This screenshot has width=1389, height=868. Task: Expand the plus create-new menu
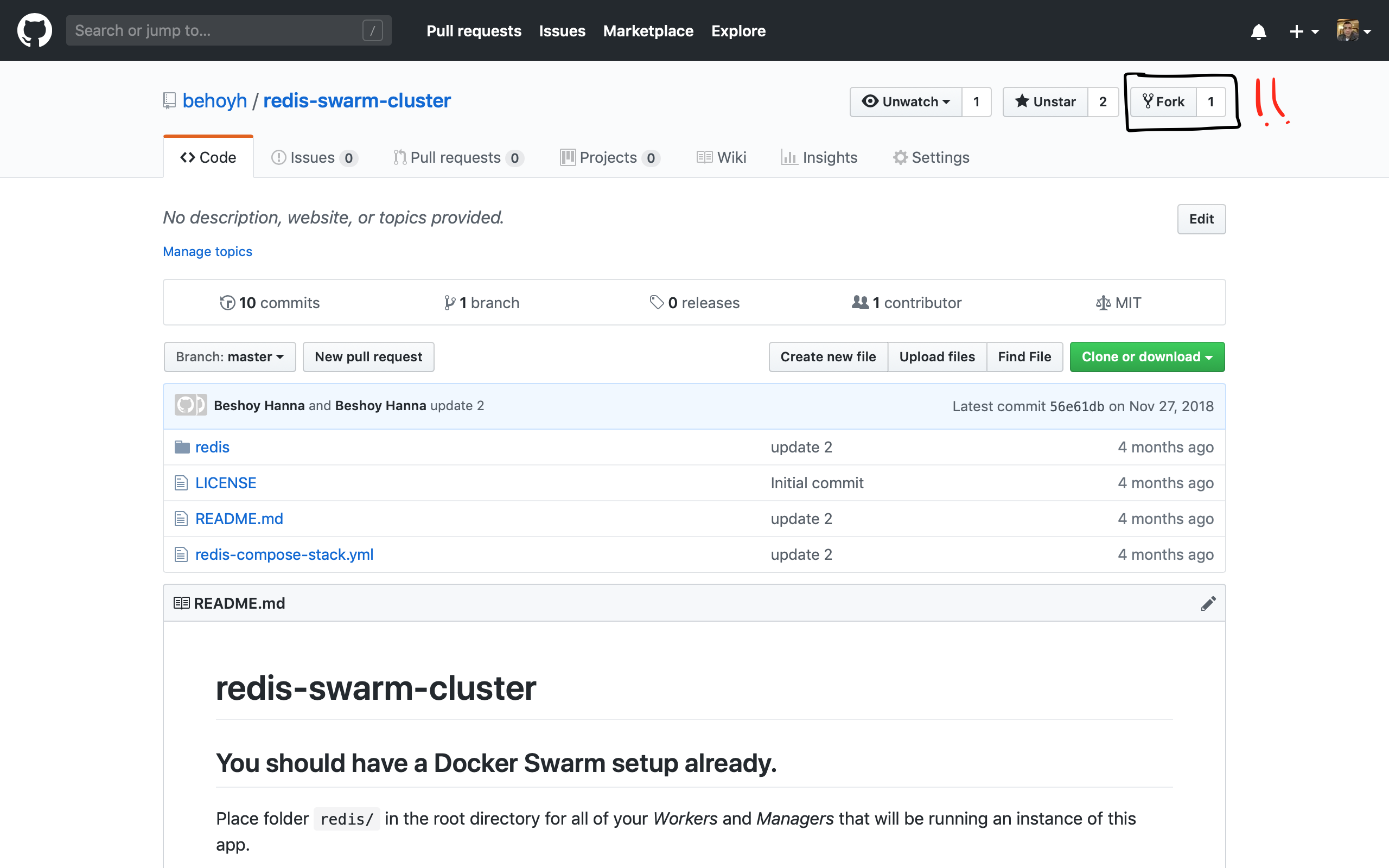click(x=1304, y=31)
